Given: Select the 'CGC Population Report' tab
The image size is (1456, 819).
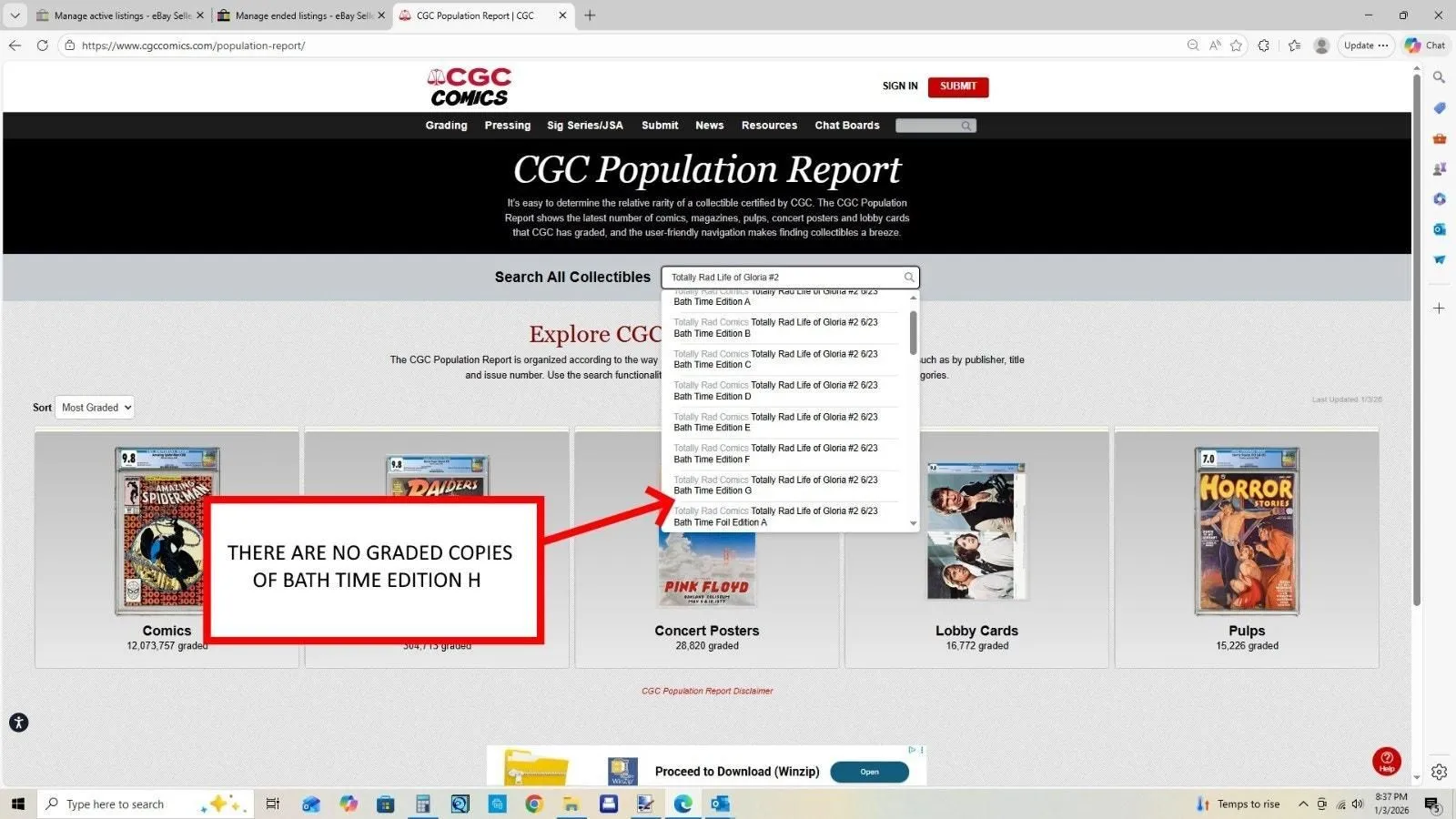Looking at the screenshot, I should [483, 15].
